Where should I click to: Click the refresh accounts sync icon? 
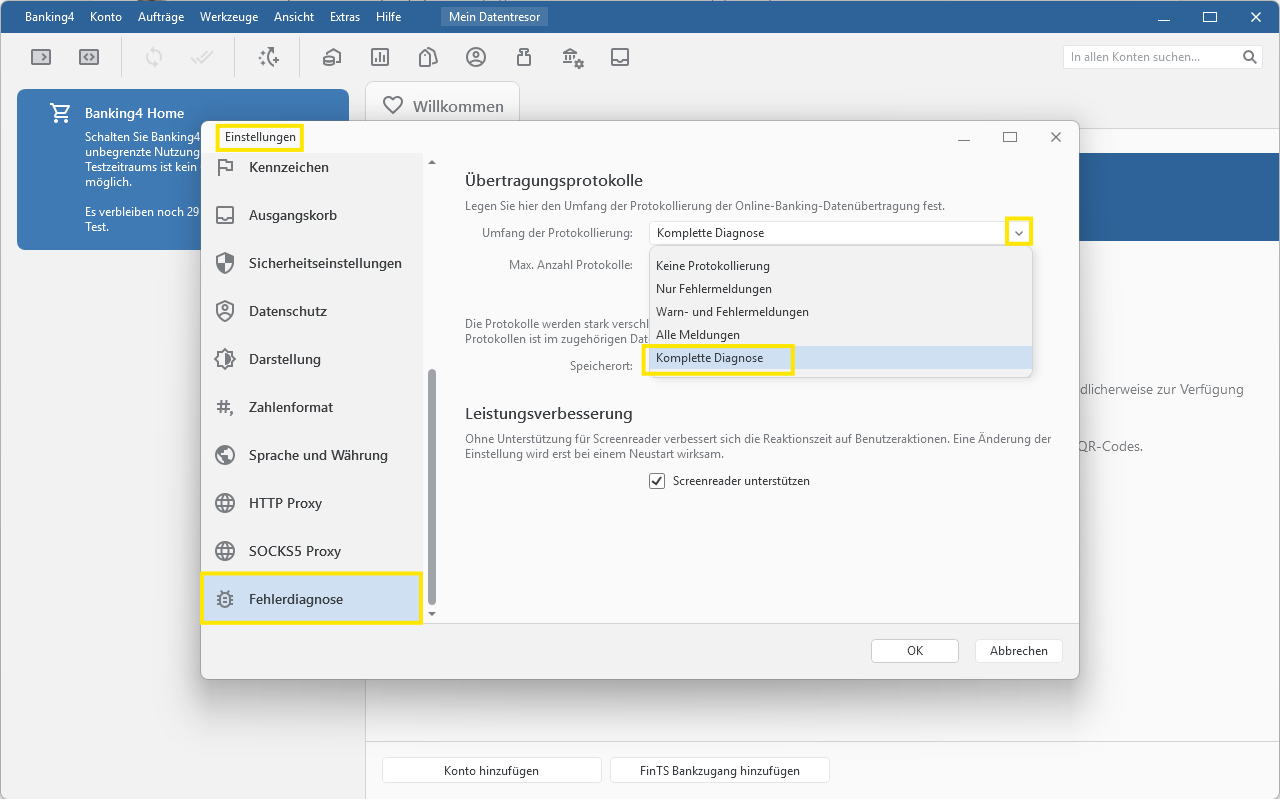[x=154, y=57]
